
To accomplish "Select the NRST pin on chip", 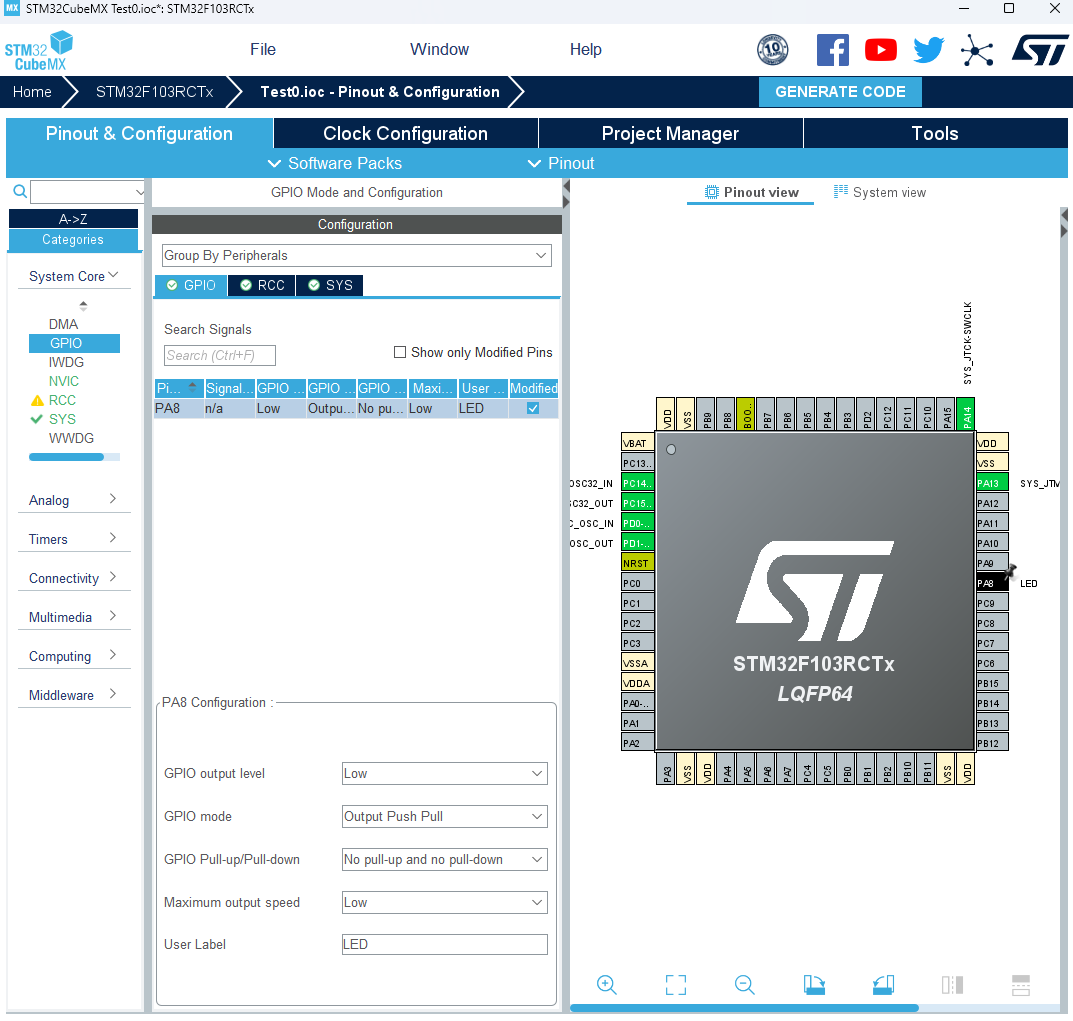I will tap(637, 563).
